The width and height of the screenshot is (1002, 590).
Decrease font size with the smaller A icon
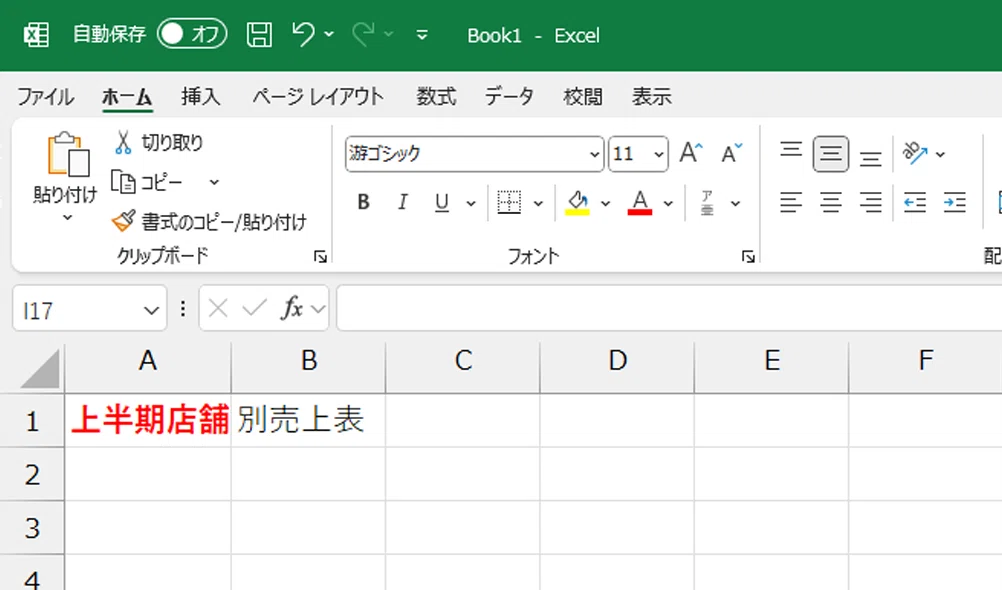[732, 153]
